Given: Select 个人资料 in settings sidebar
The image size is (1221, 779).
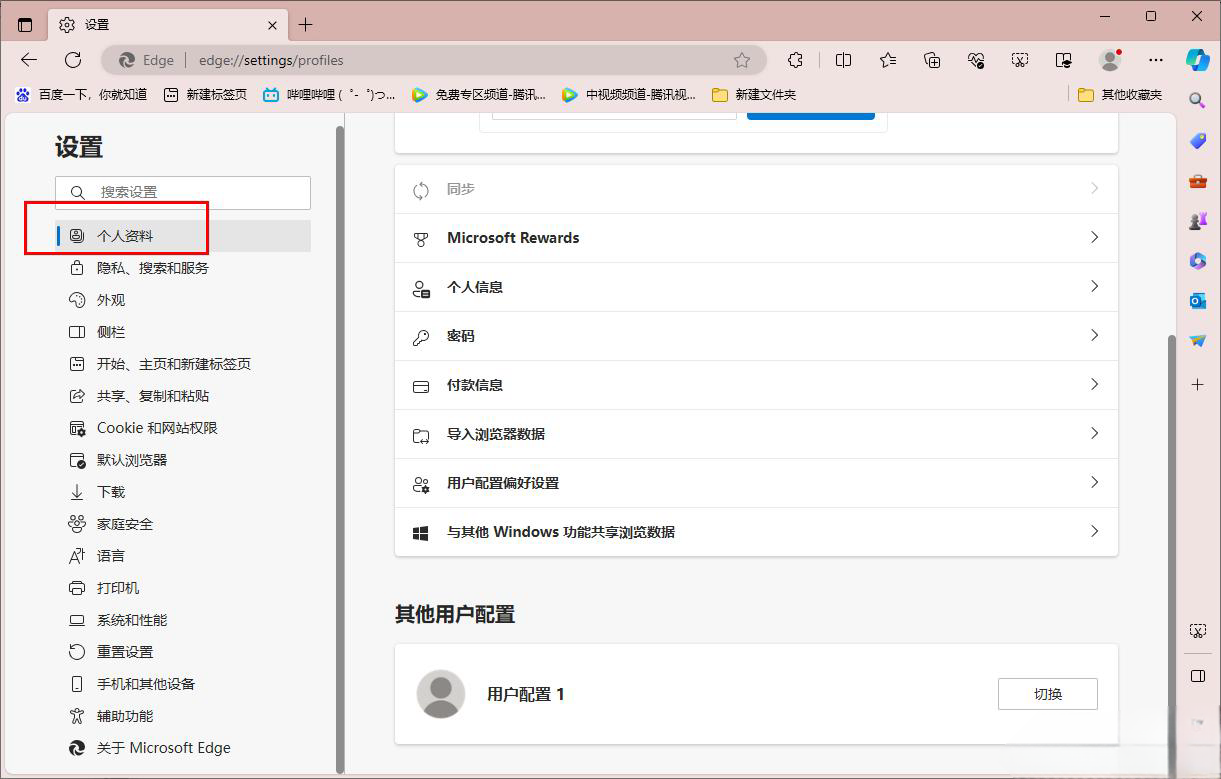Looking at the screenshot, I should coord(183,236).
